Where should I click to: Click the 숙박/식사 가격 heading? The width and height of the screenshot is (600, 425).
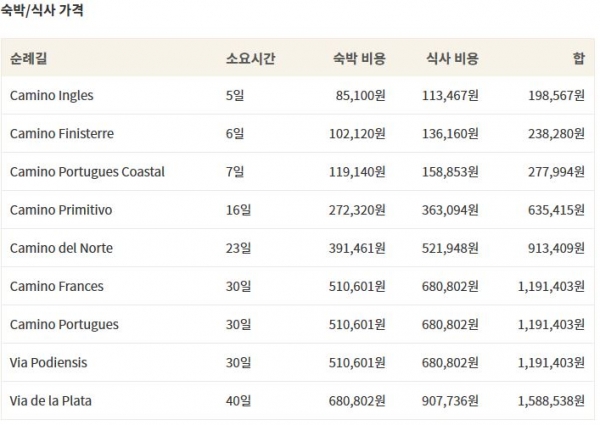pos(42,12)
